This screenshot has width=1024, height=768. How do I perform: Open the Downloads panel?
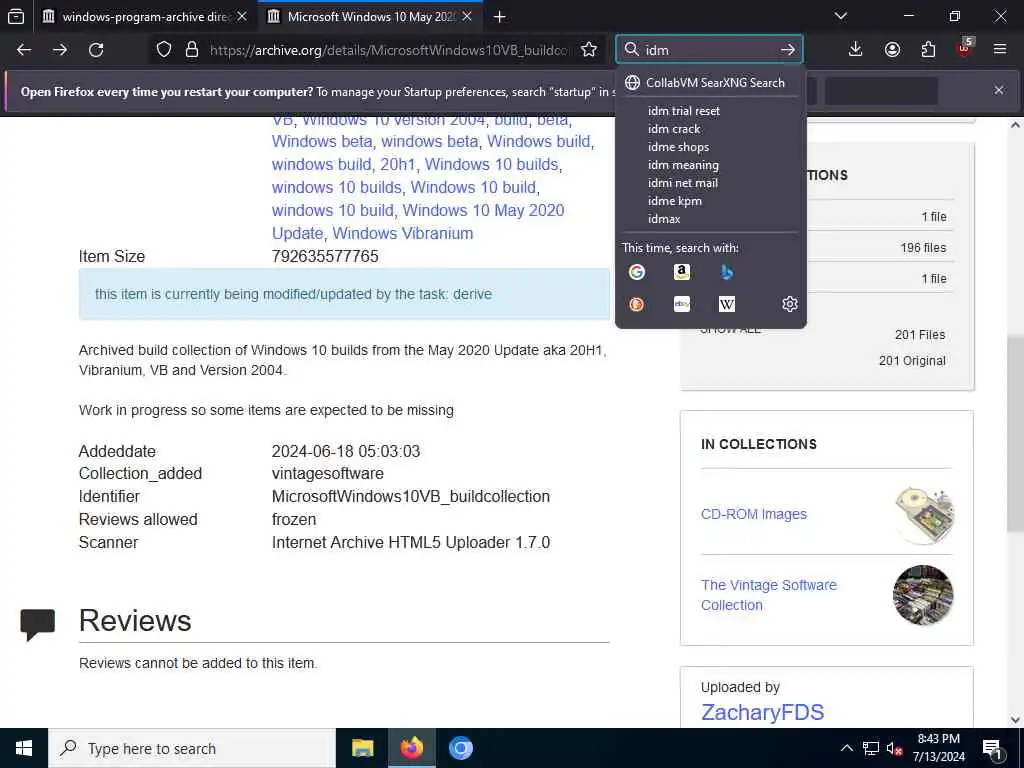coord(856,50)
